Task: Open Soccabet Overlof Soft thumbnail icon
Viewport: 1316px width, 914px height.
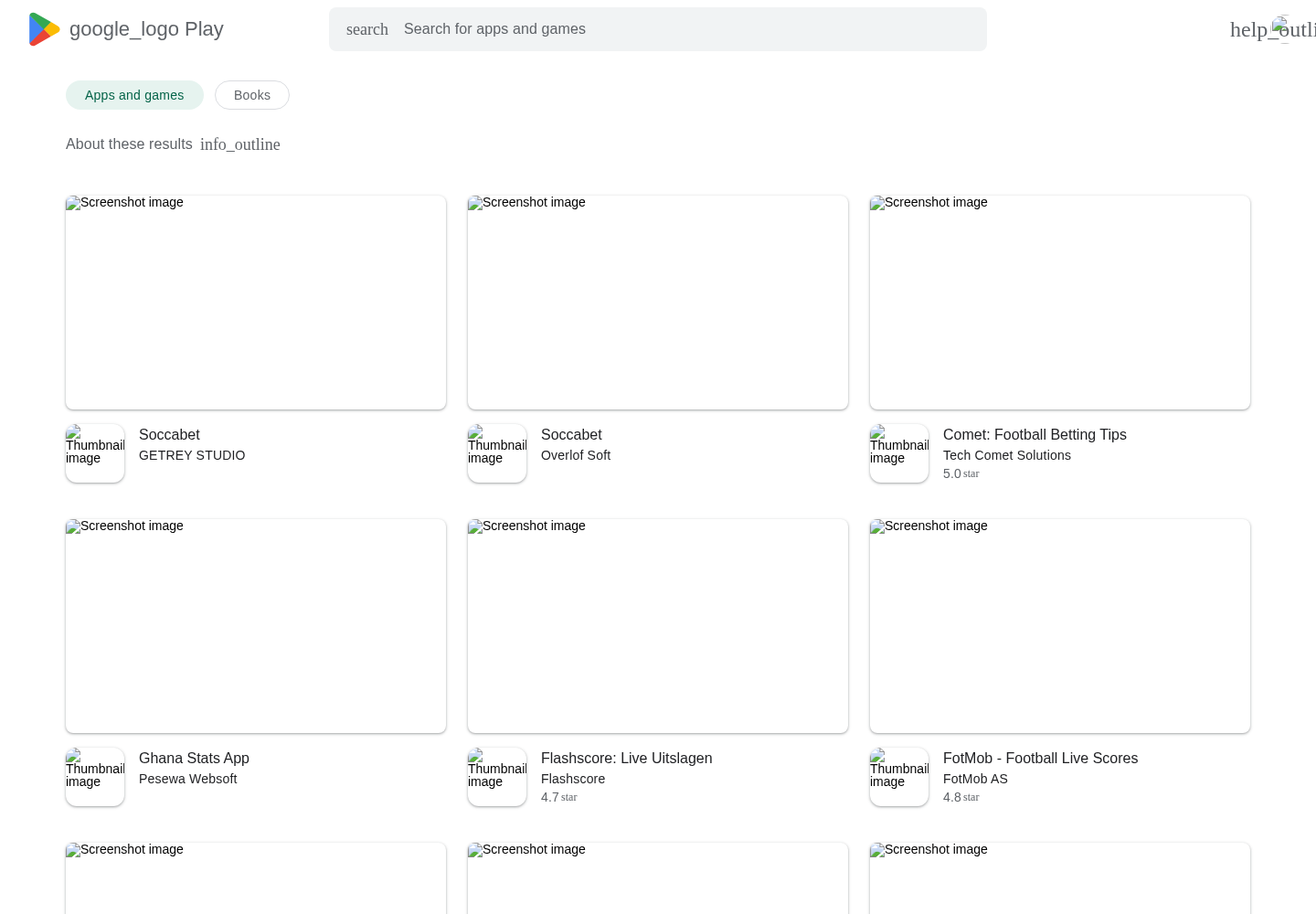Action: (497, 453)
